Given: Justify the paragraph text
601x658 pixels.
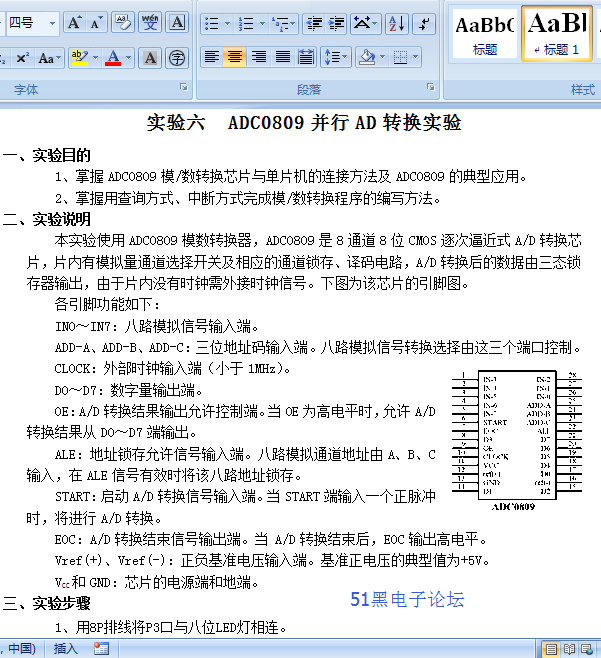Looking at the screenshot, I should [282, 57].
